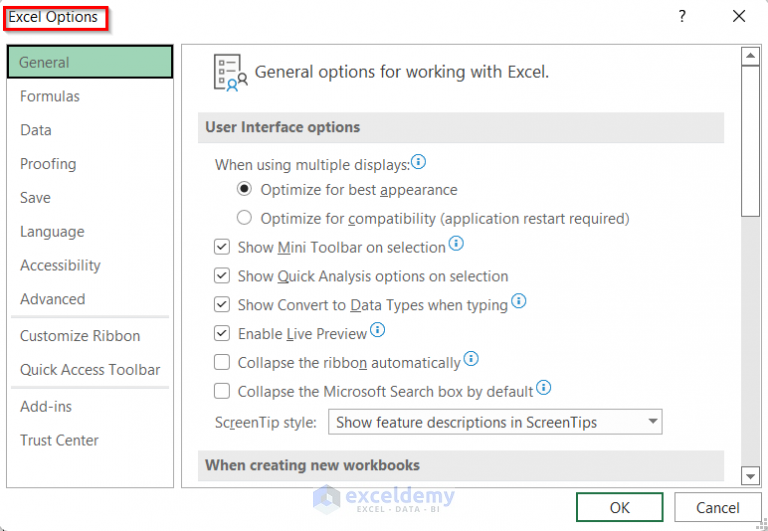The width and height of the screenshot is (768, 531).
Task: Open the ScreenTip style dropdown
Action: (495, 422)
